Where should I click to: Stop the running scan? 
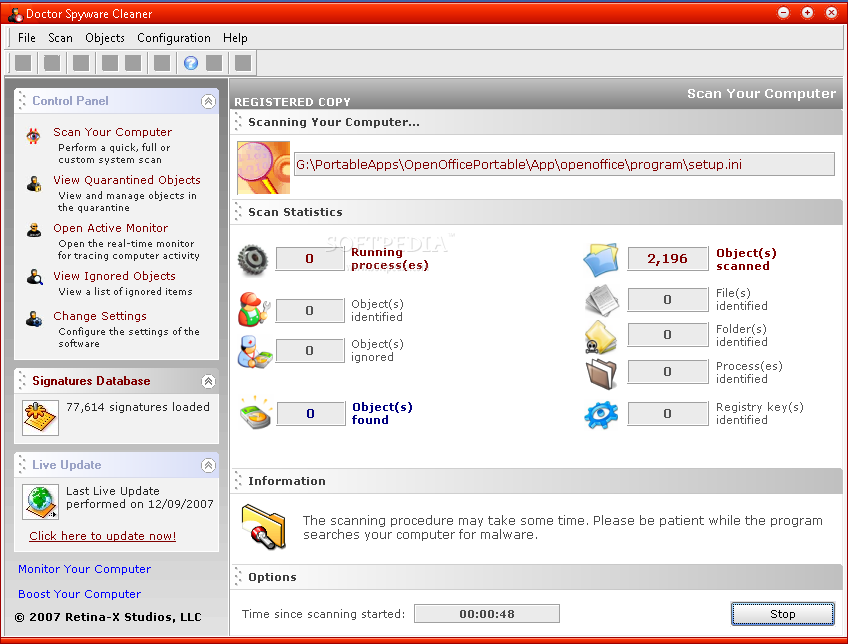(782, 614)
